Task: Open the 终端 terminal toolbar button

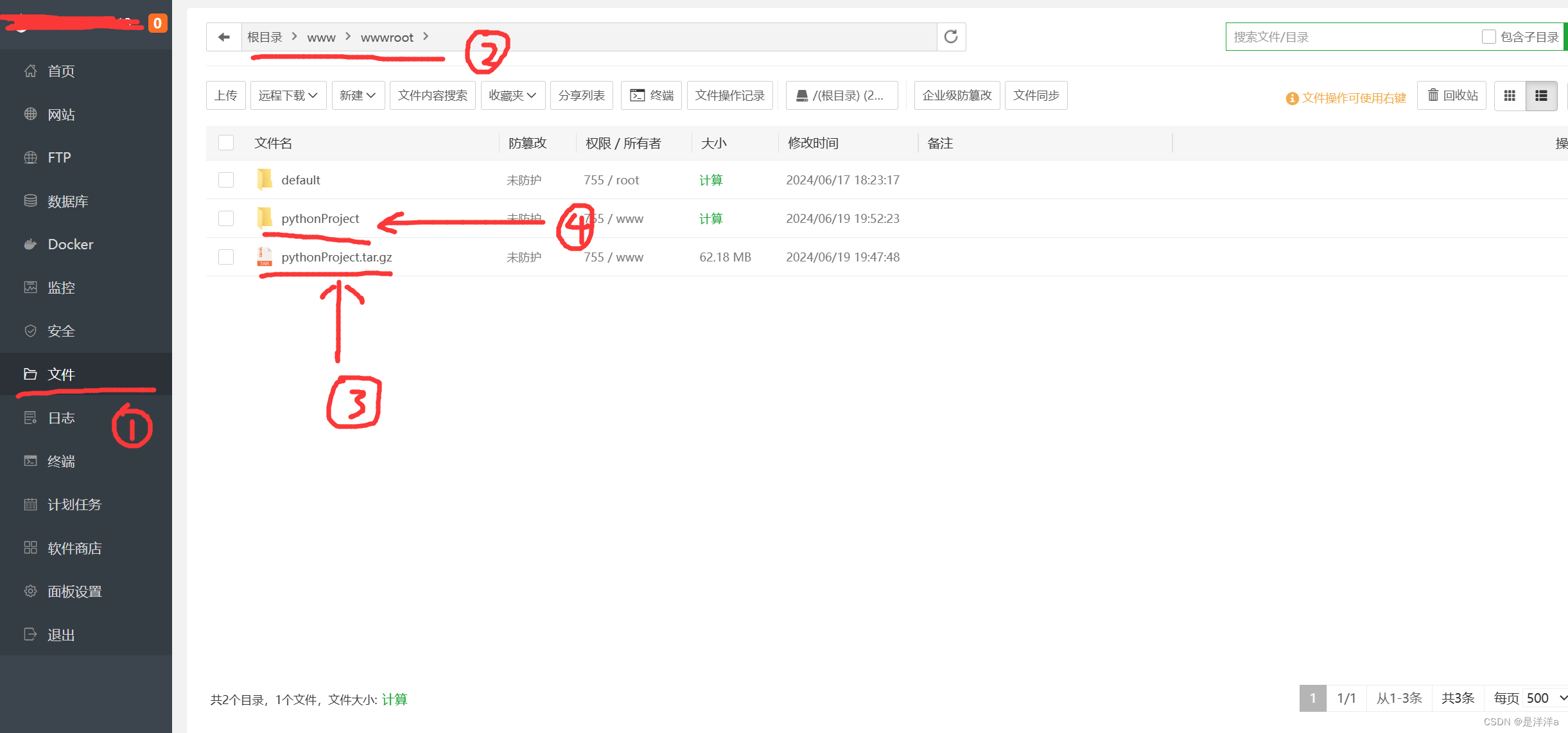Action: (x=652, y=96)
